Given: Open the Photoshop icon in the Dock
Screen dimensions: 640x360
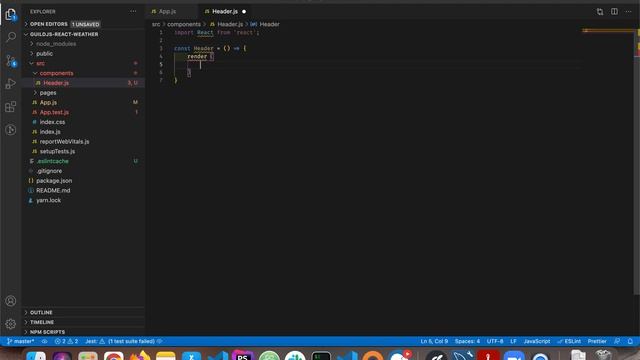Looking at the screenshot, I should click(242, 355).
